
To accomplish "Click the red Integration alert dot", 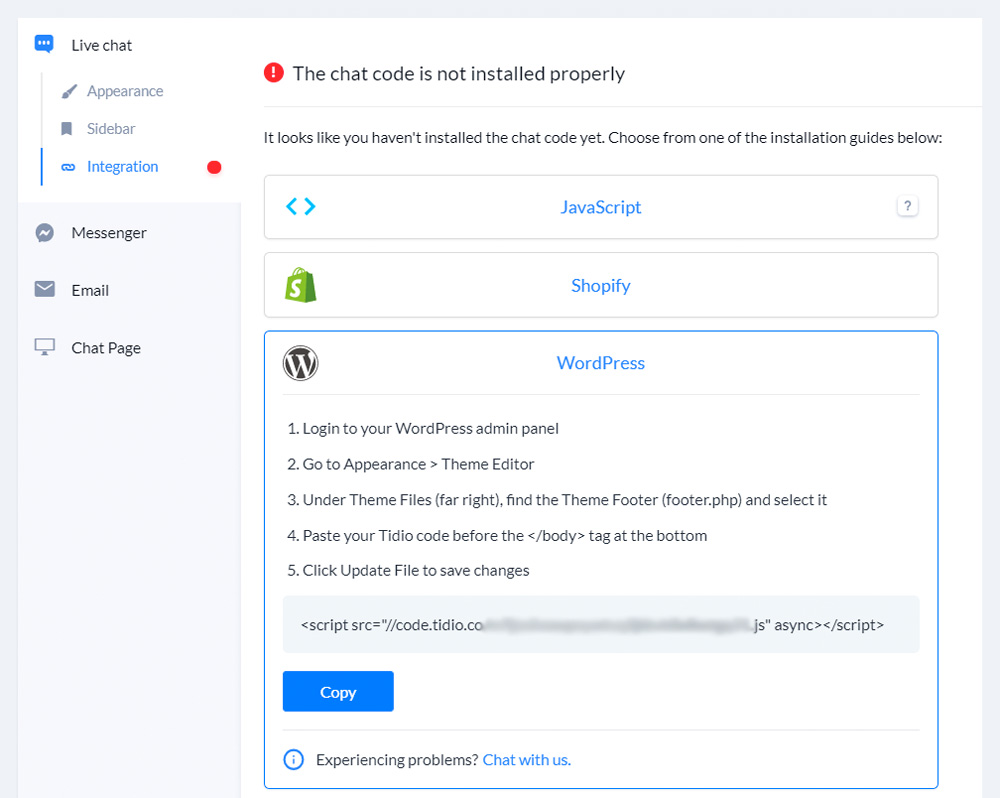I will 214,167.
